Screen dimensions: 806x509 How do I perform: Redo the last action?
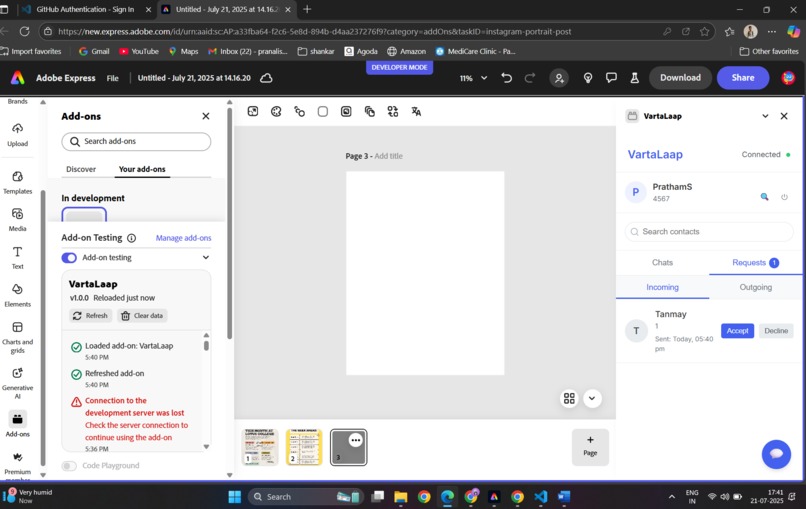pos(529,78)
